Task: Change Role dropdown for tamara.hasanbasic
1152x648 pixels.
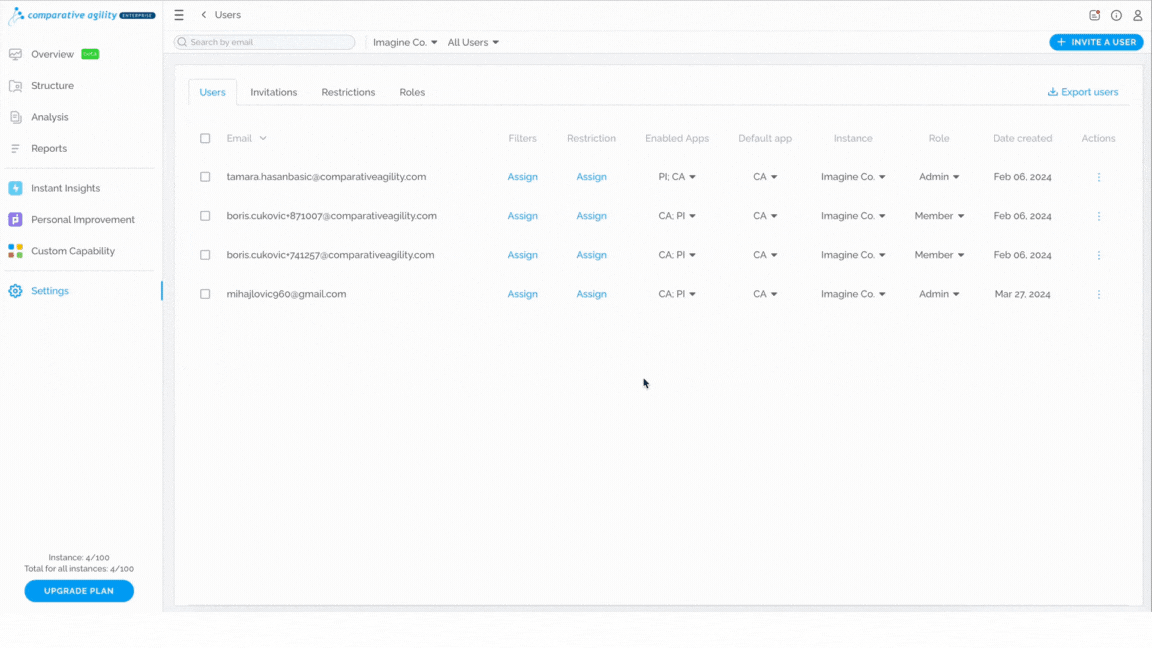Action: (939, 177)
